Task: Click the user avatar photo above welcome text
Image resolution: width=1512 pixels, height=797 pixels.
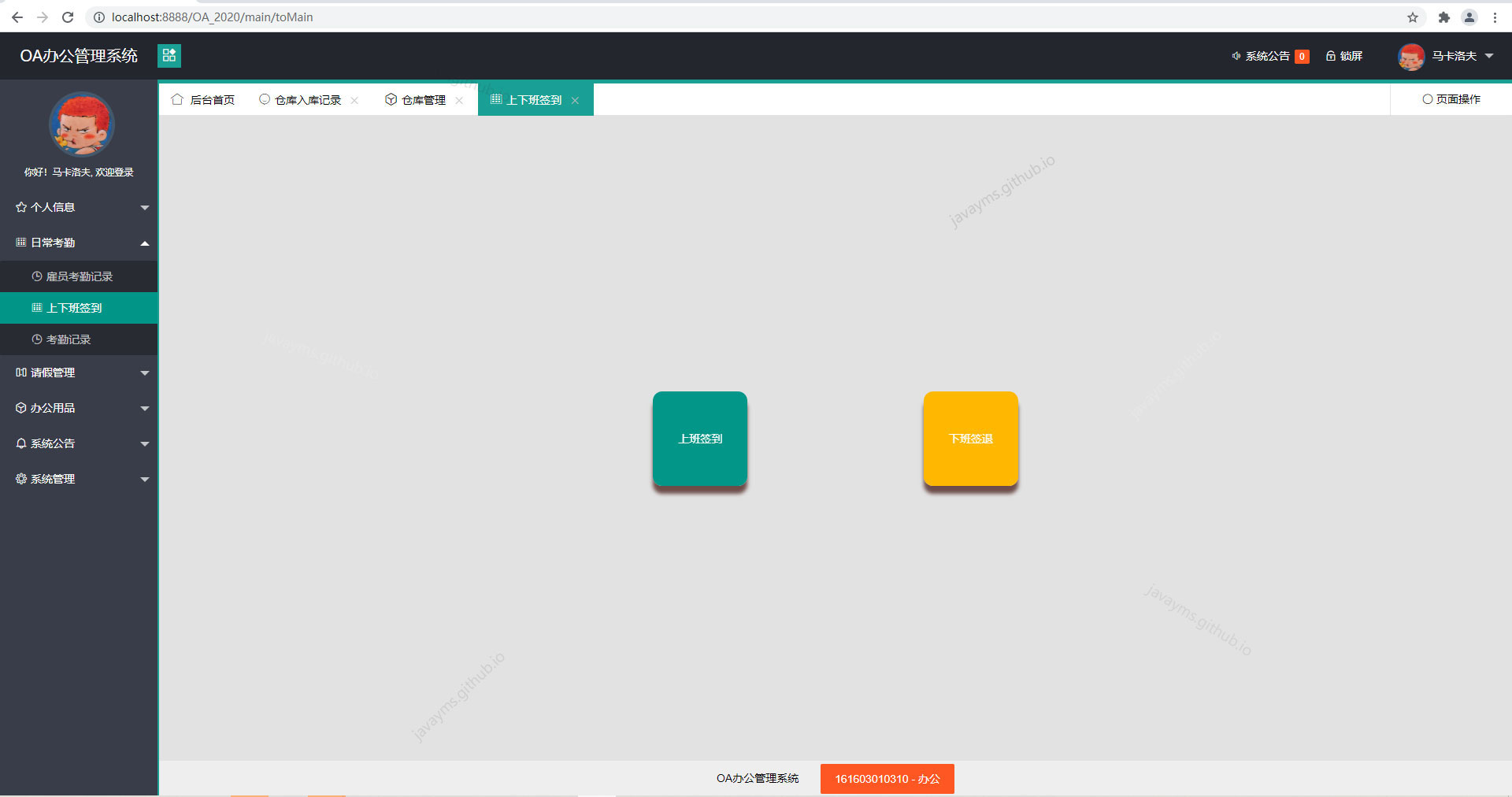Action: click(80, 124)
